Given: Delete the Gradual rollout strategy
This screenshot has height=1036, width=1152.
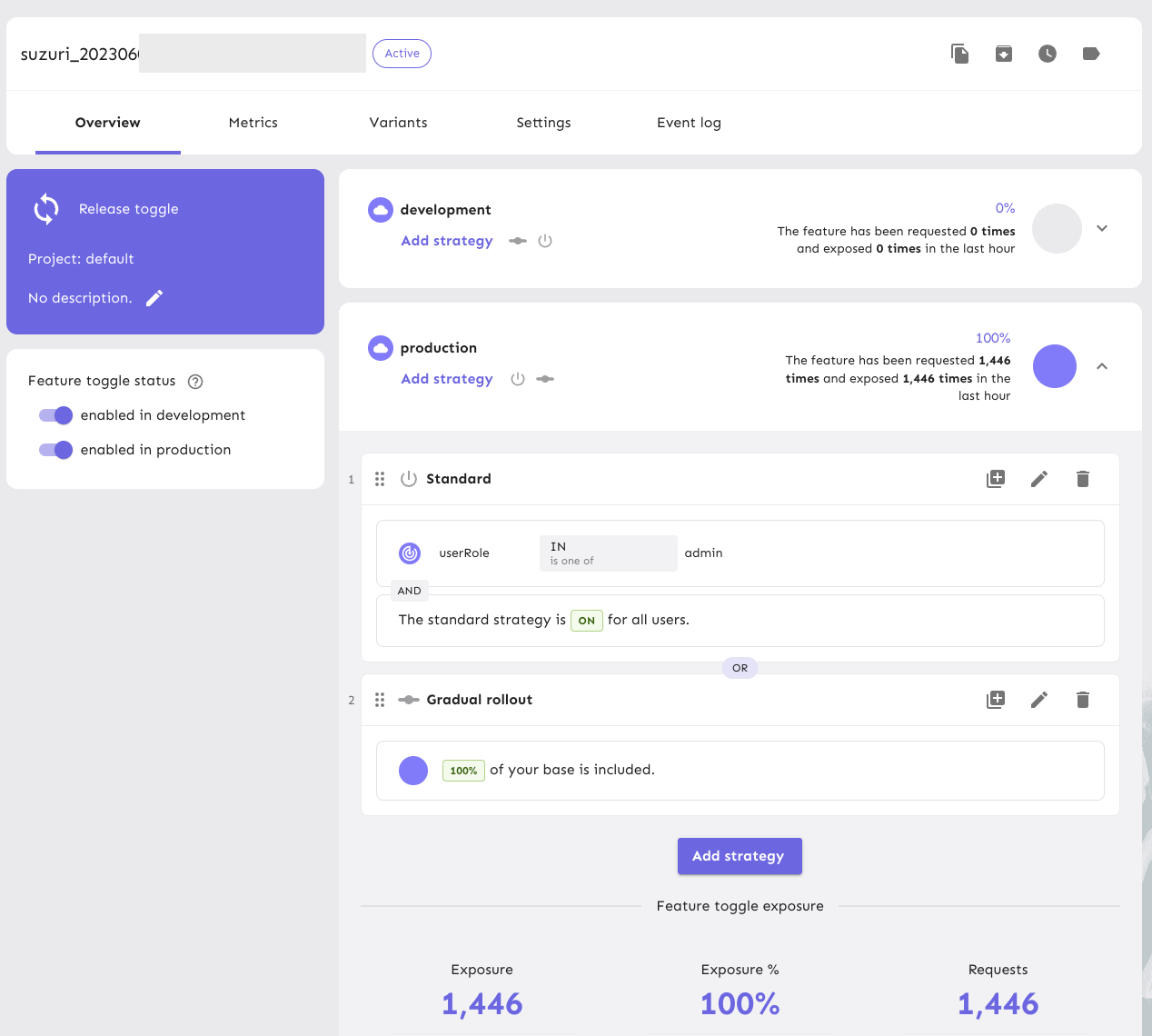Looking at the screenshot, I should click(1082, 700).
